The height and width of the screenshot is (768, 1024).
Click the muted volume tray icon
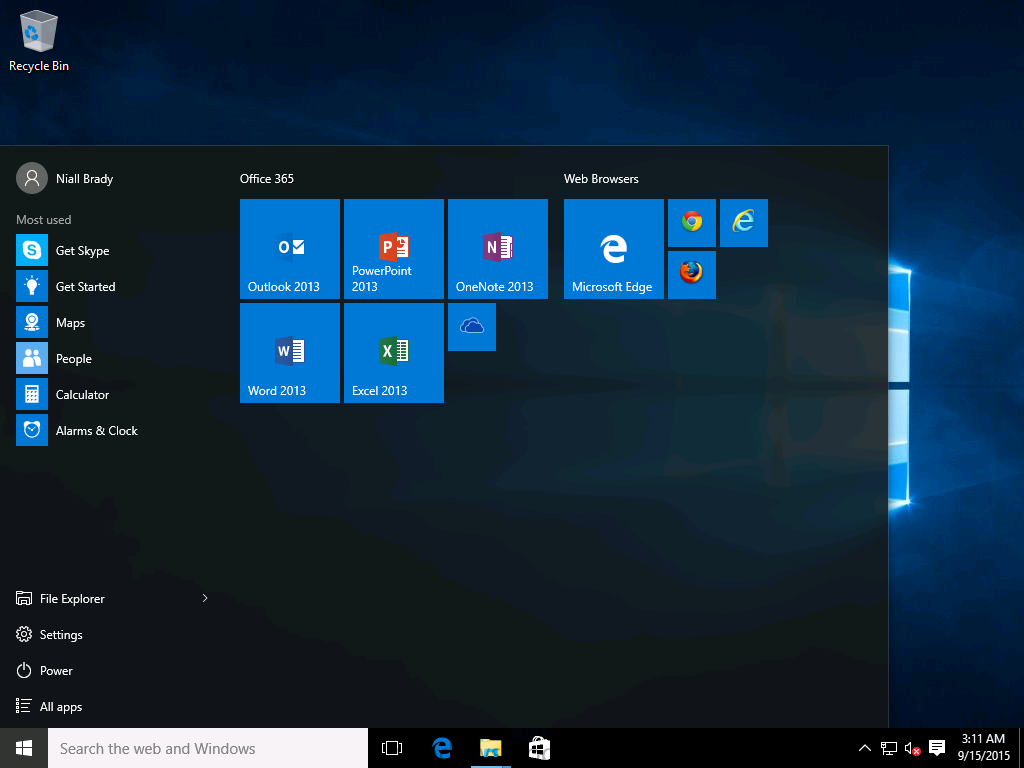pyautogui.click(x=912, y=748)
